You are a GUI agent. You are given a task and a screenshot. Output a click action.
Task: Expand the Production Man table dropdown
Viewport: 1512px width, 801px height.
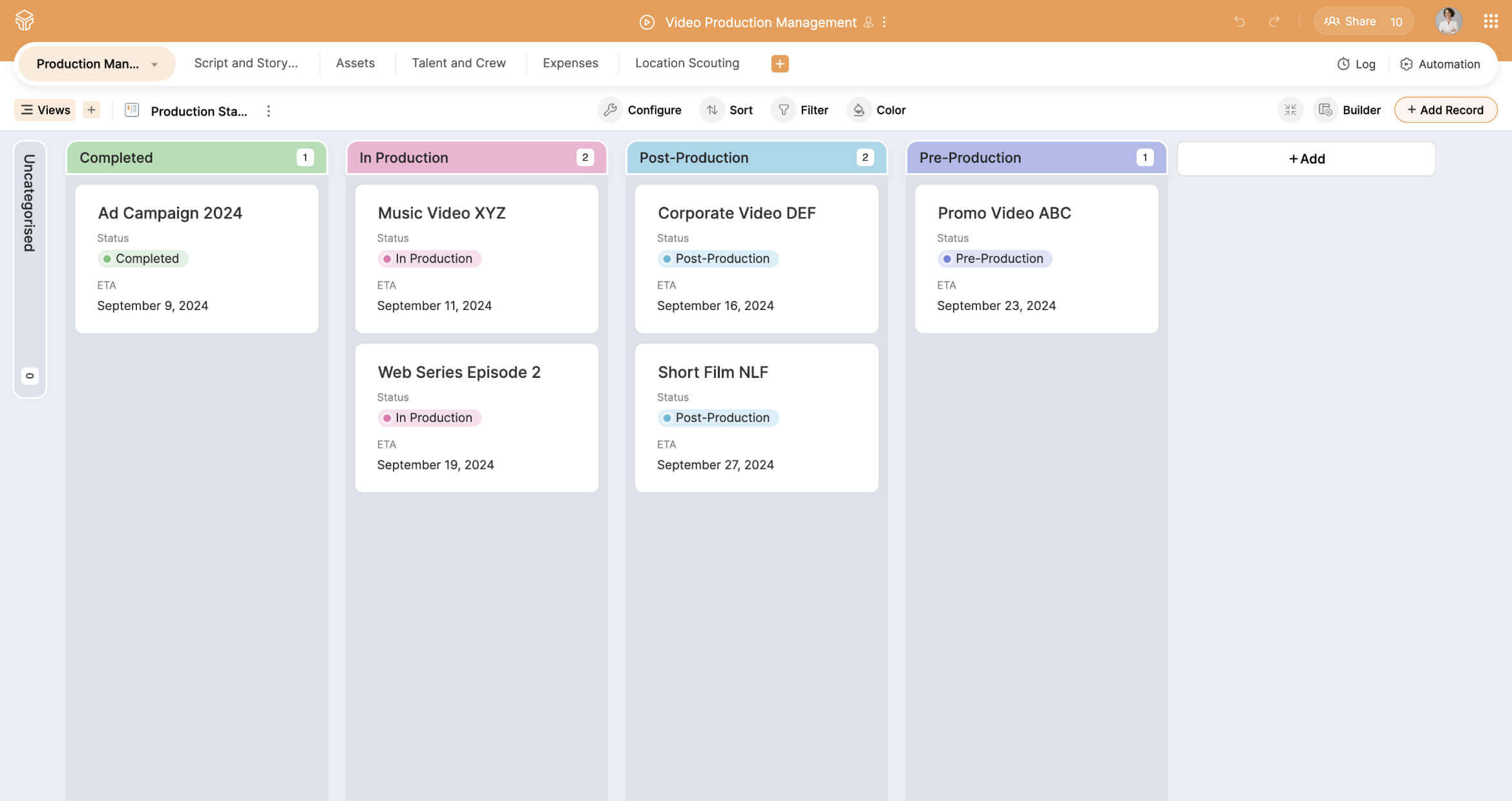point(154,64)
